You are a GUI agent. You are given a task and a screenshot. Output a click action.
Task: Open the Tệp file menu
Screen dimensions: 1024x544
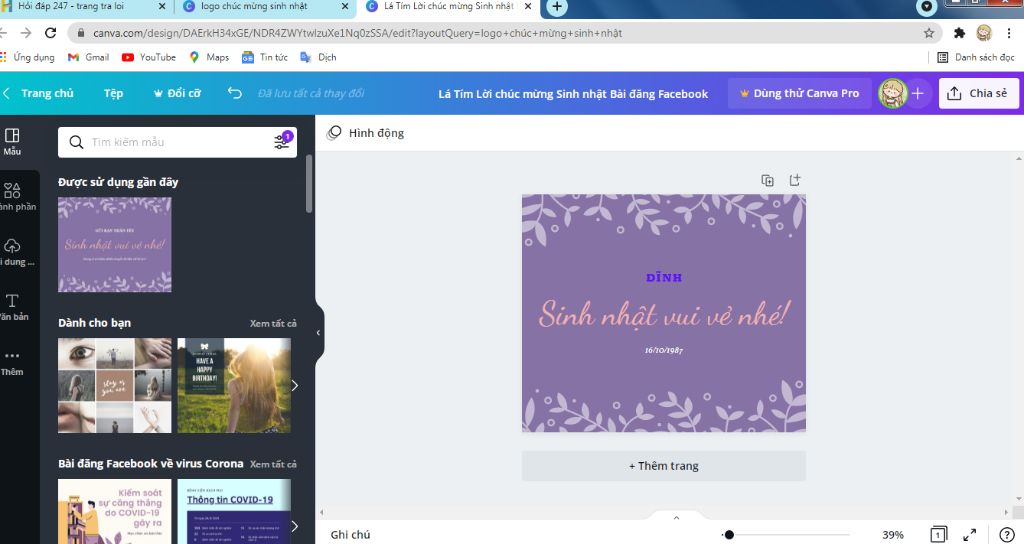click(x=113, y=93)
